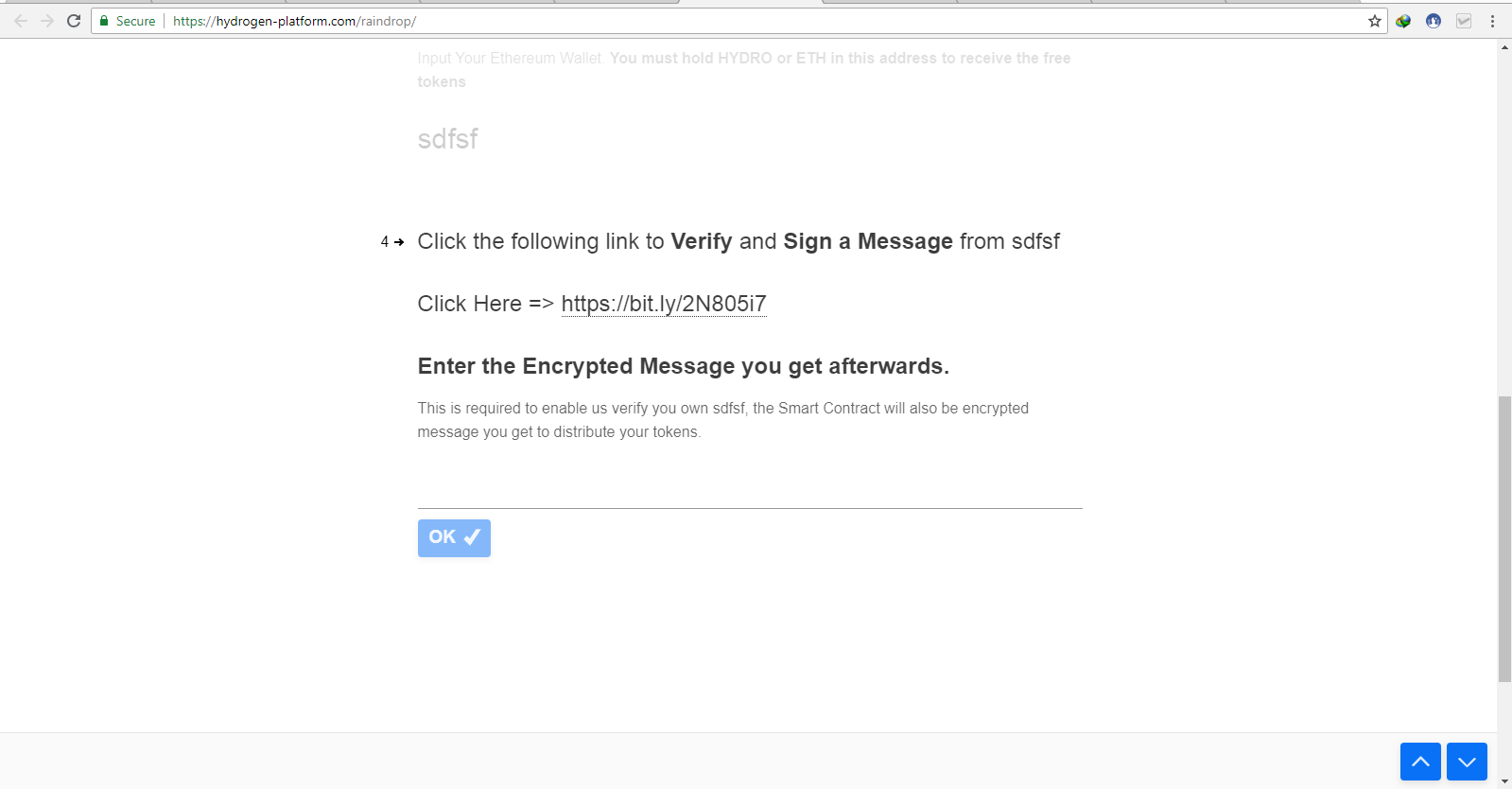Screen dimensions: 1512x789
Task: Bookmark this page with the star icon
Action: [x=1375, y=21]
